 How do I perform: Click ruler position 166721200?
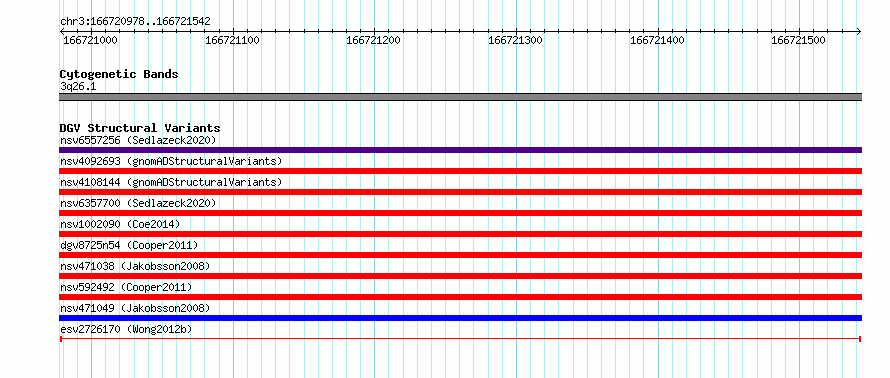(x=373, y=40)
